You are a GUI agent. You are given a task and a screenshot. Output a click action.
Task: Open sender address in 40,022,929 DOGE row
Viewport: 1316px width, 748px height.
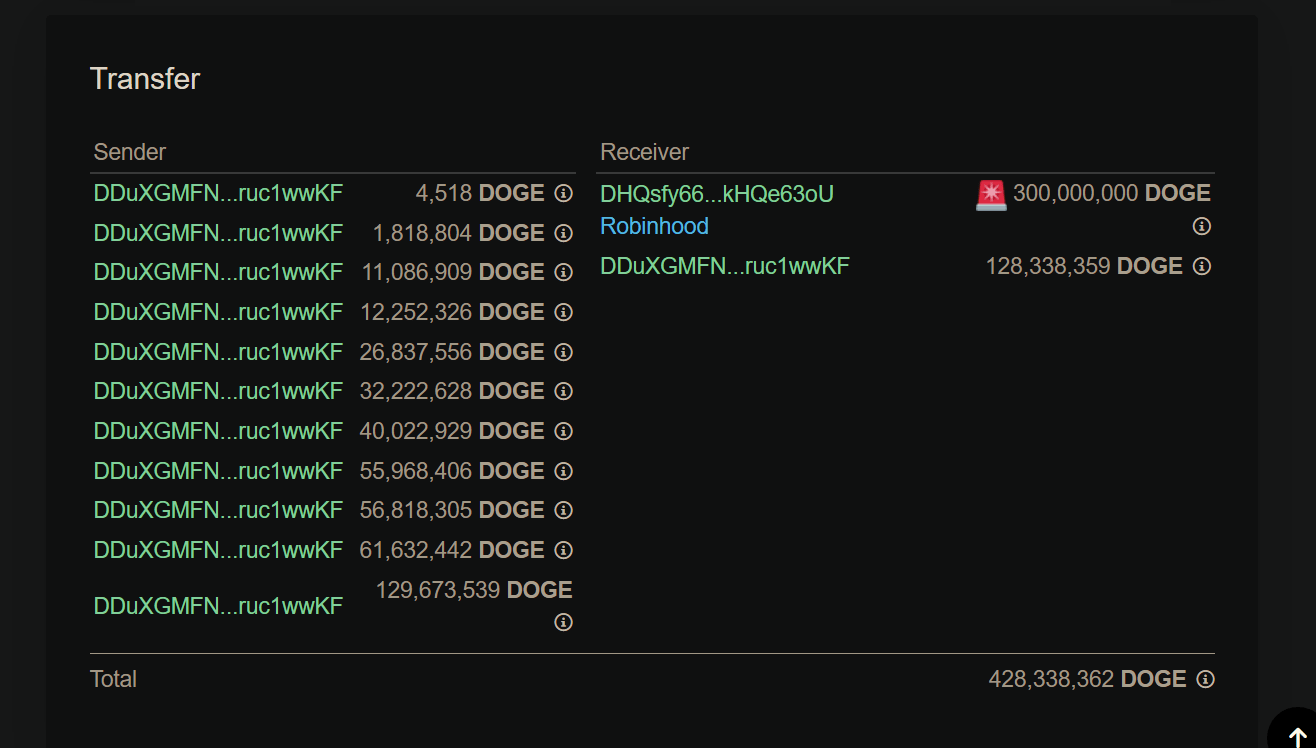[218, 431]
